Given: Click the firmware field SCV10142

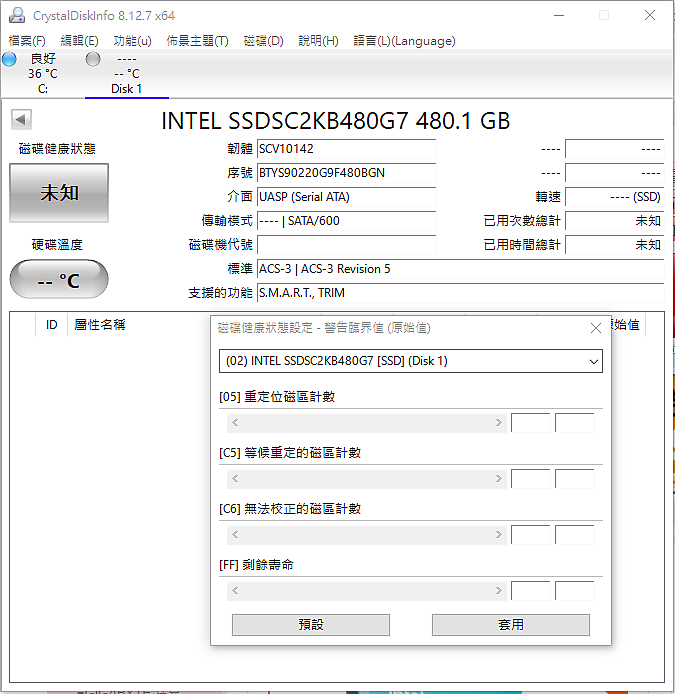Looking at the screenshot, I should [347, 149].
